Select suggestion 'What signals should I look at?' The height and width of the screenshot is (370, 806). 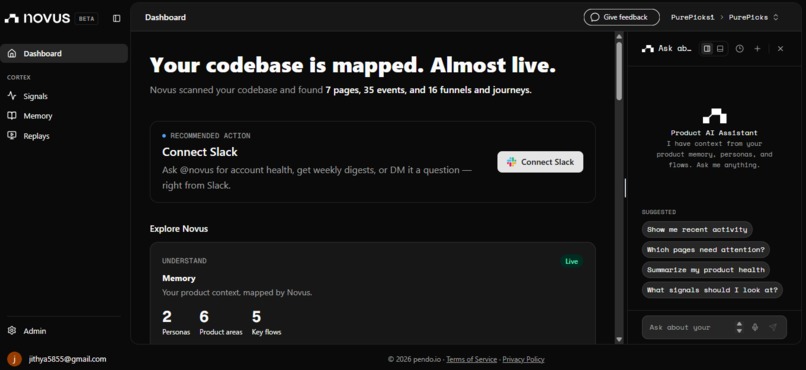tap(712, 290)
